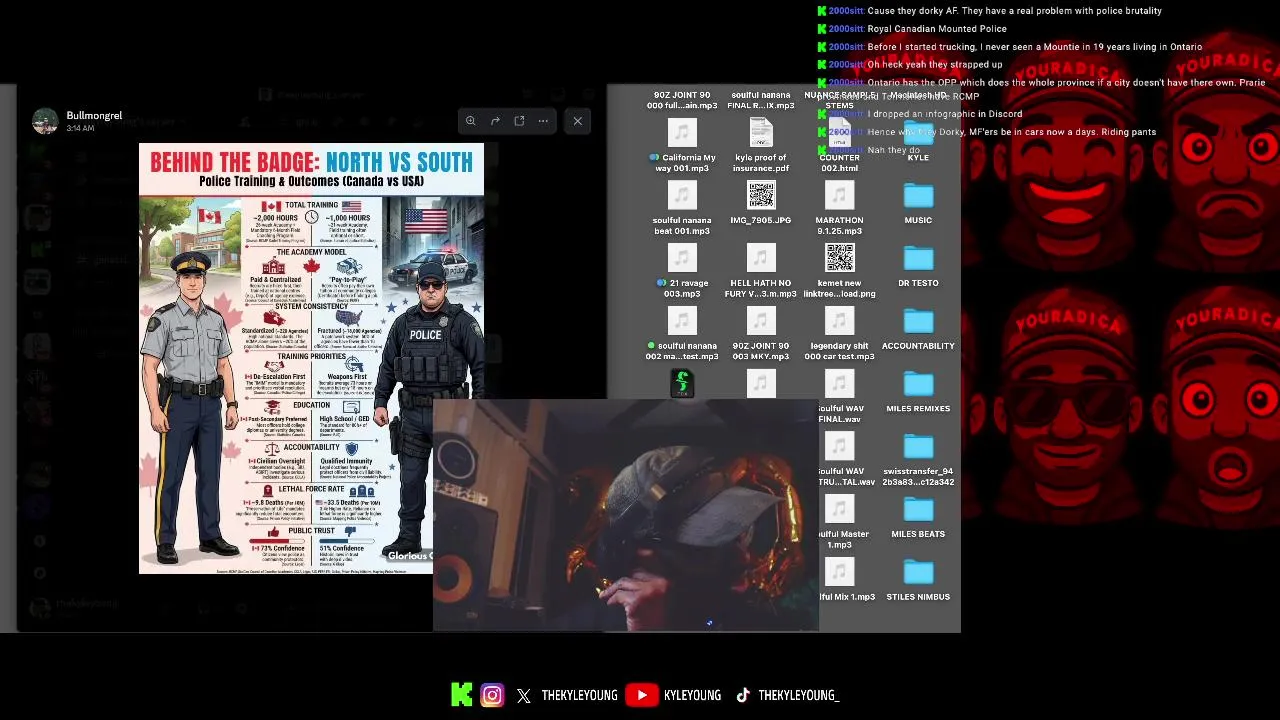This screenshot has height=720, width=1280.
Task: Click the KYLEYOUNG YouTube handle text
Action: click(x=692, y=695)
